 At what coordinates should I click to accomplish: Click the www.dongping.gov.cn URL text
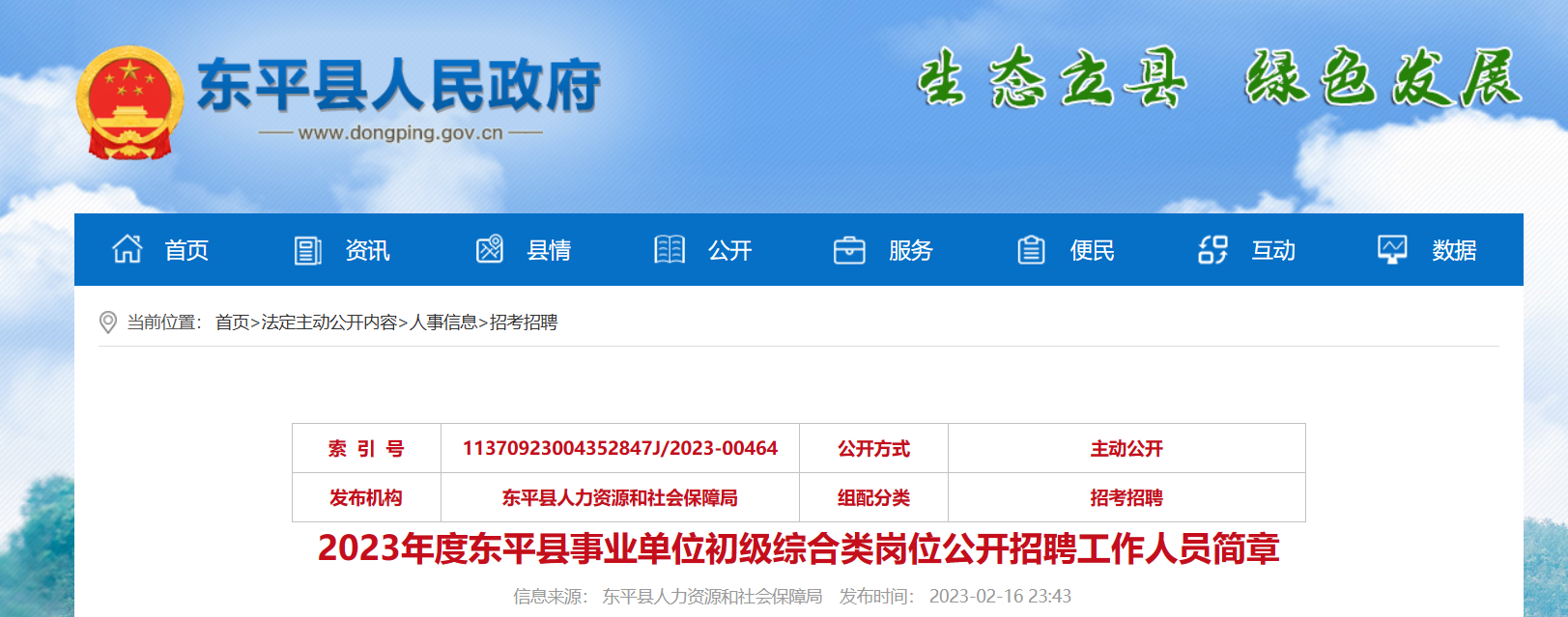401,133
